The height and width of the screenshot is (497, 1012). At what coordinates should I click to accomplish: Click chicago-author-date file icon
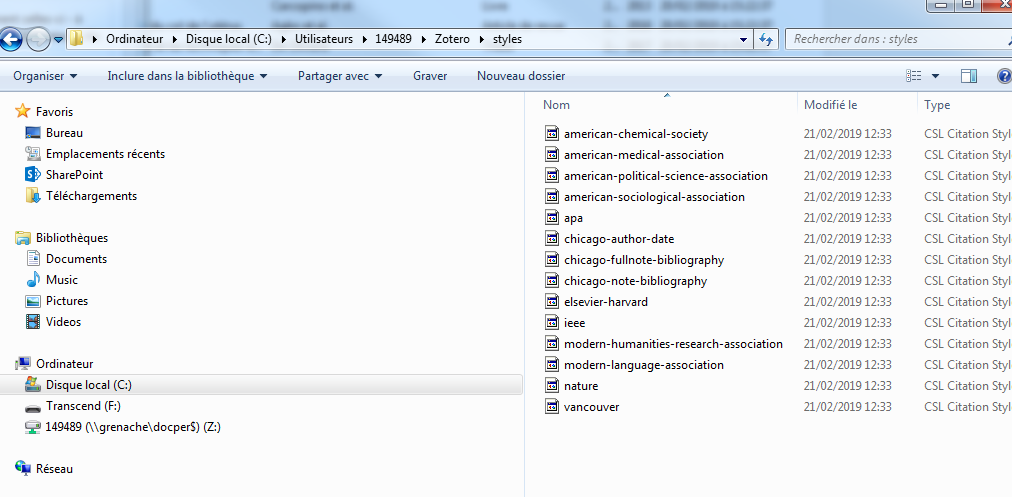(552, 239)
